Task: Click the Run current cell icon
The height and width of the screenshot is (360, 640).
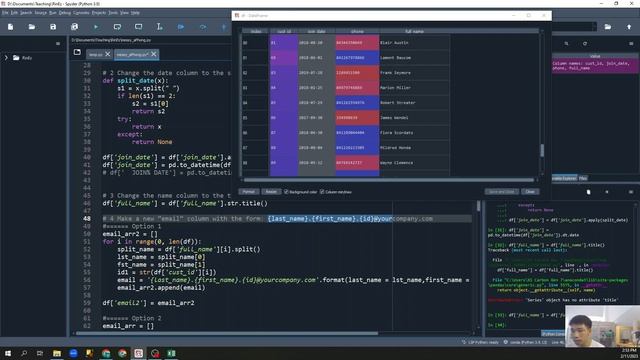Action: coord(117,27)
